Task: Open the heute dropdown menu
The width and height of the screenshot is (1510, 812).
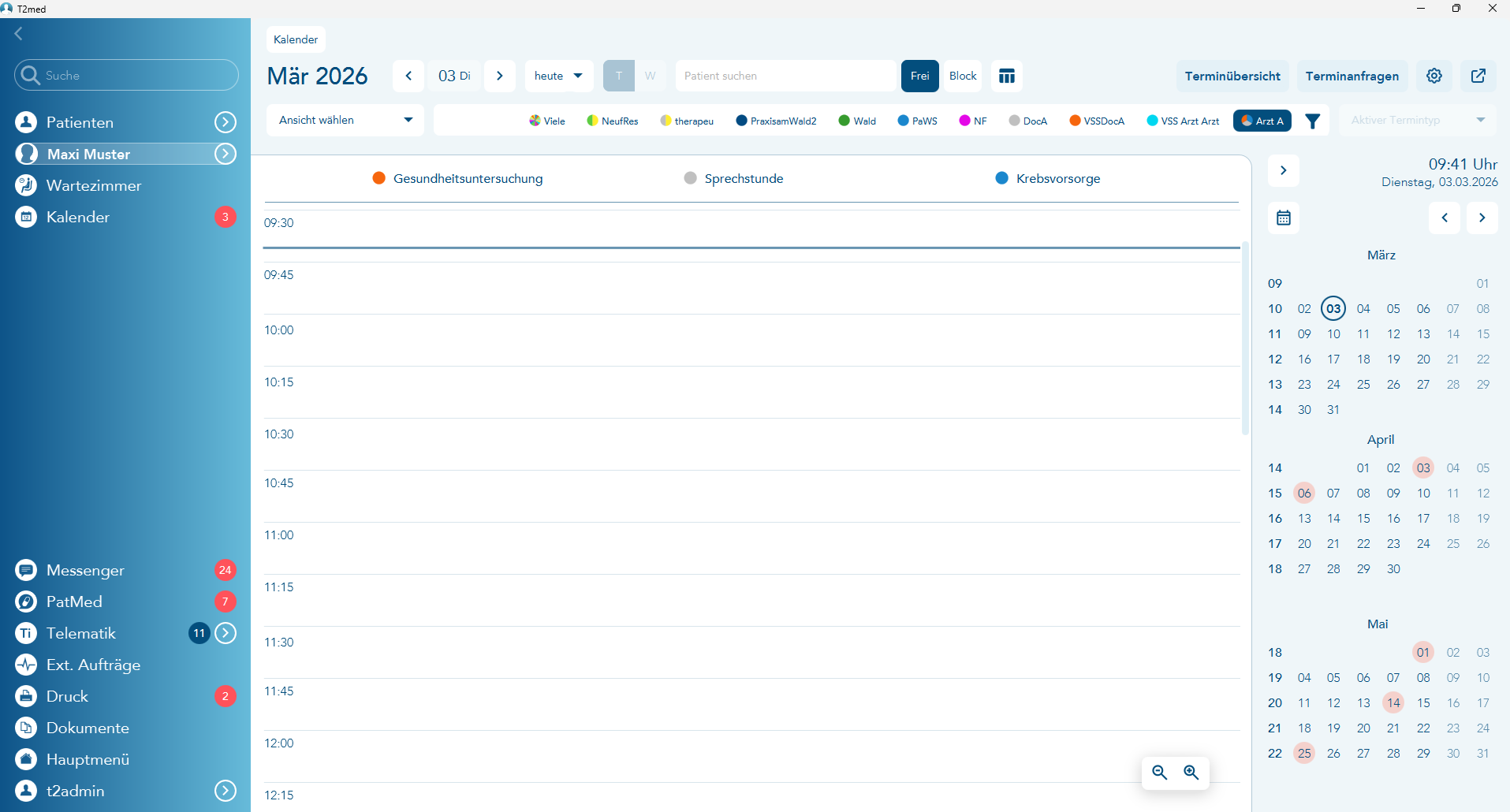Action: tap(558, 76)
